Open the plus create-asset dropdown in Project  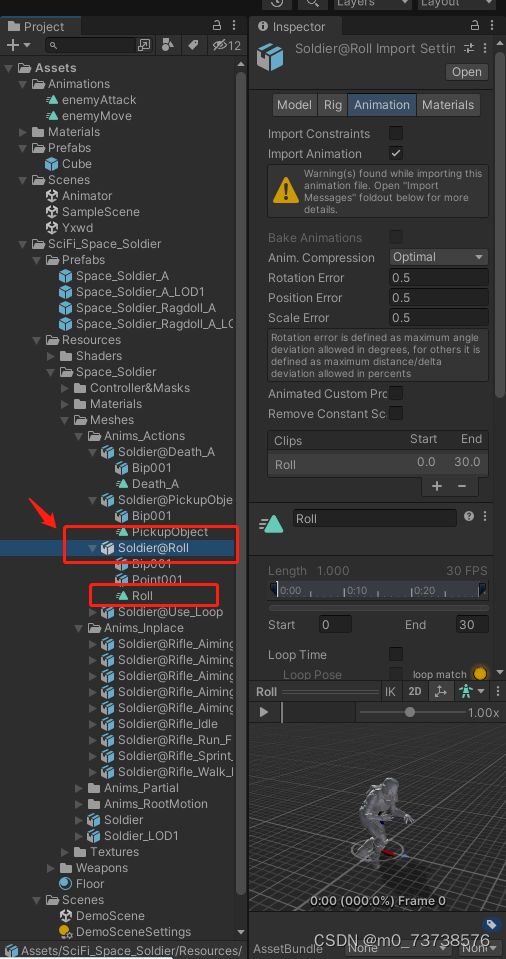[x=18, y=45]
